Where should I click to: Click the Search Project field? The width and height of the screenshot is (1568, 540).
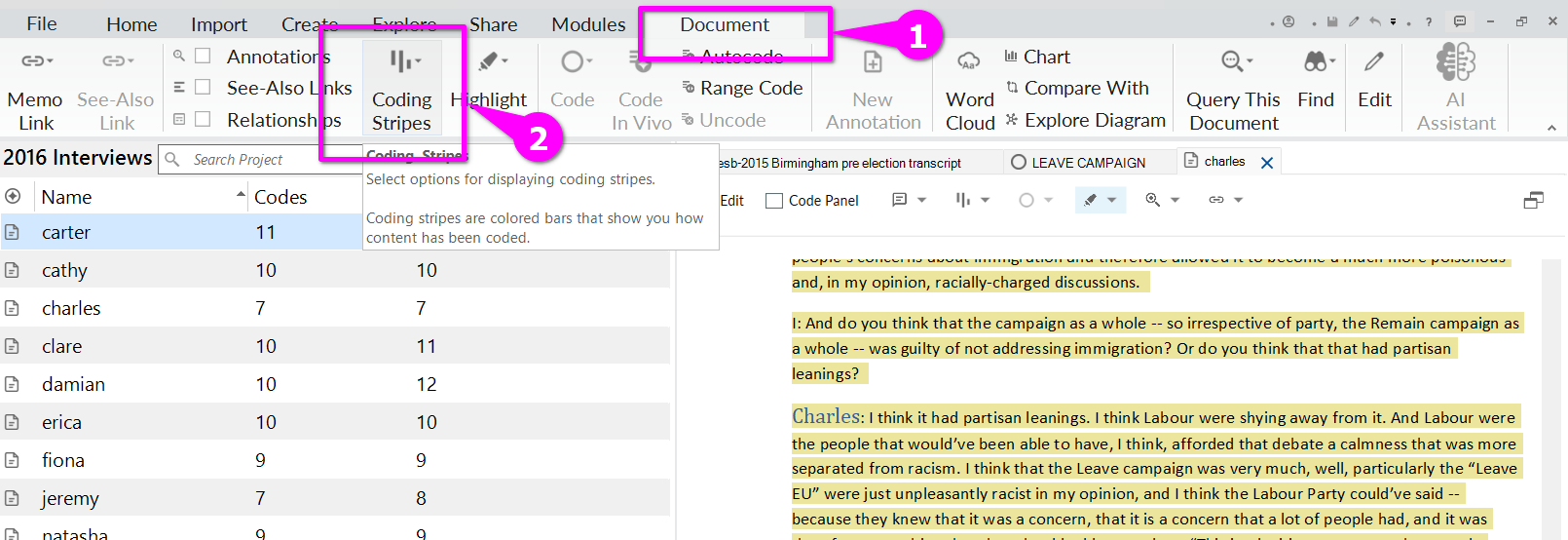coord(253,160)
